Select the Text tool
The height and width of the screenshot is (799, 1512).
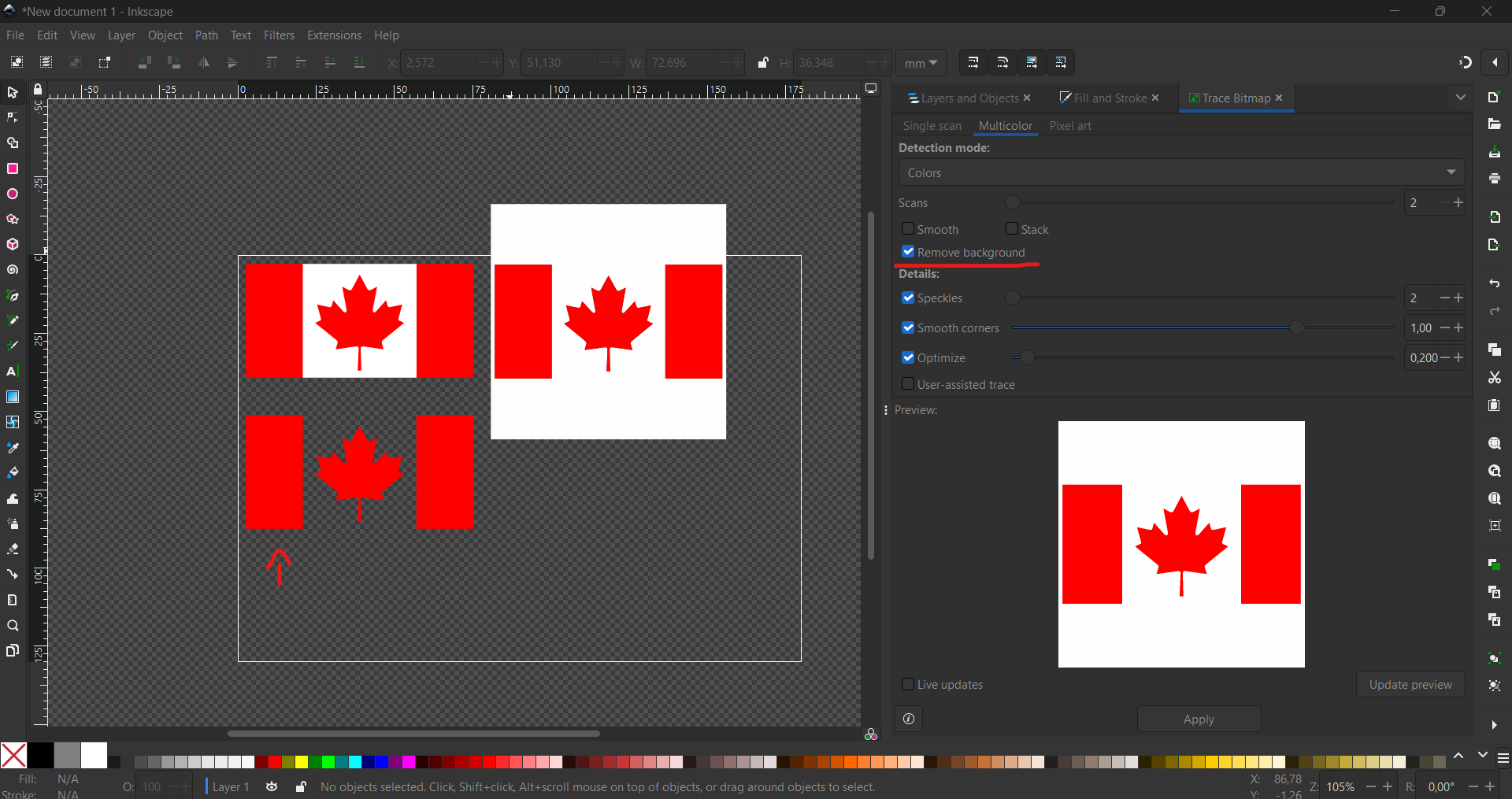coord(13,371)
